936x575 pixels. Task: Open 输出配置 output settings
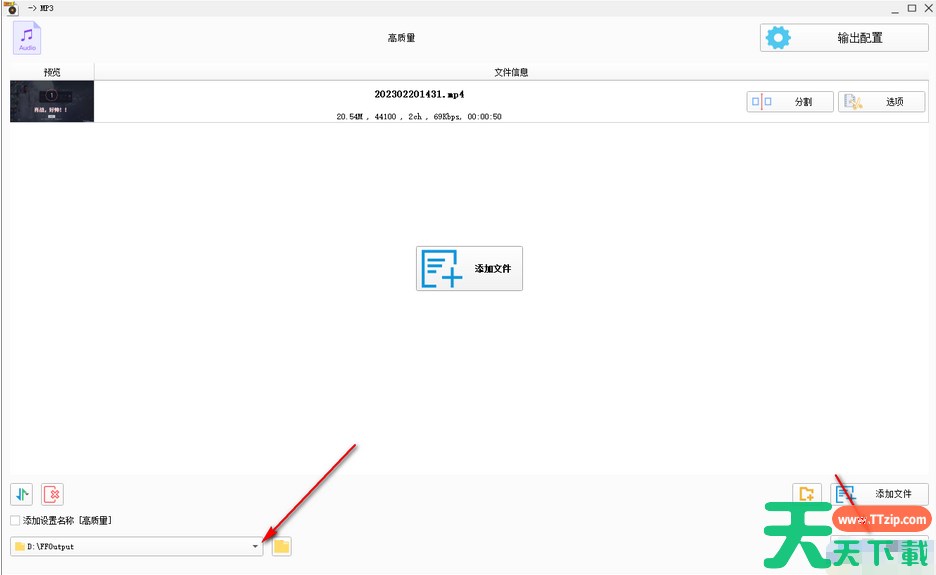point(844,38)
